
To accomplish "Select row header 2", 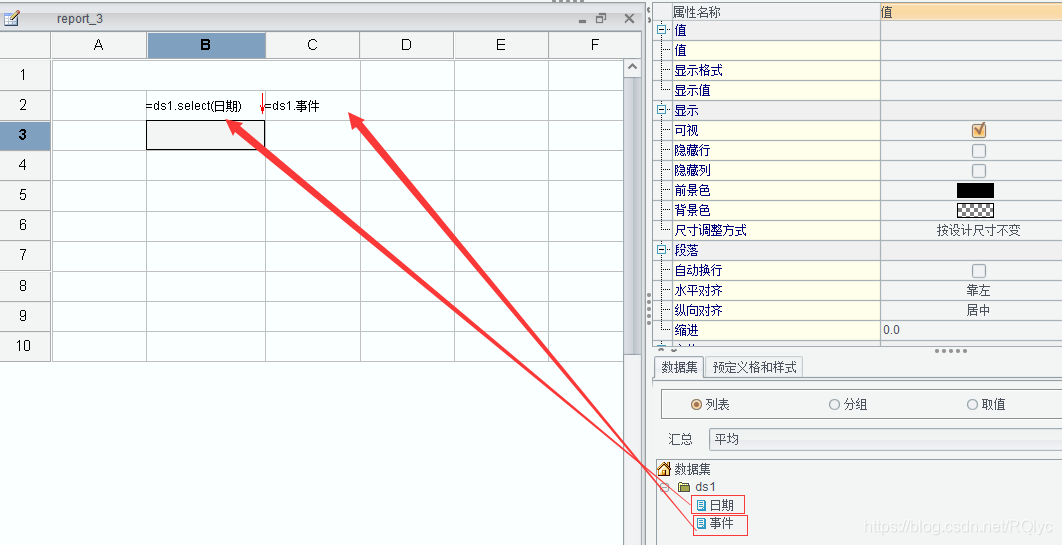I will 24,106.
